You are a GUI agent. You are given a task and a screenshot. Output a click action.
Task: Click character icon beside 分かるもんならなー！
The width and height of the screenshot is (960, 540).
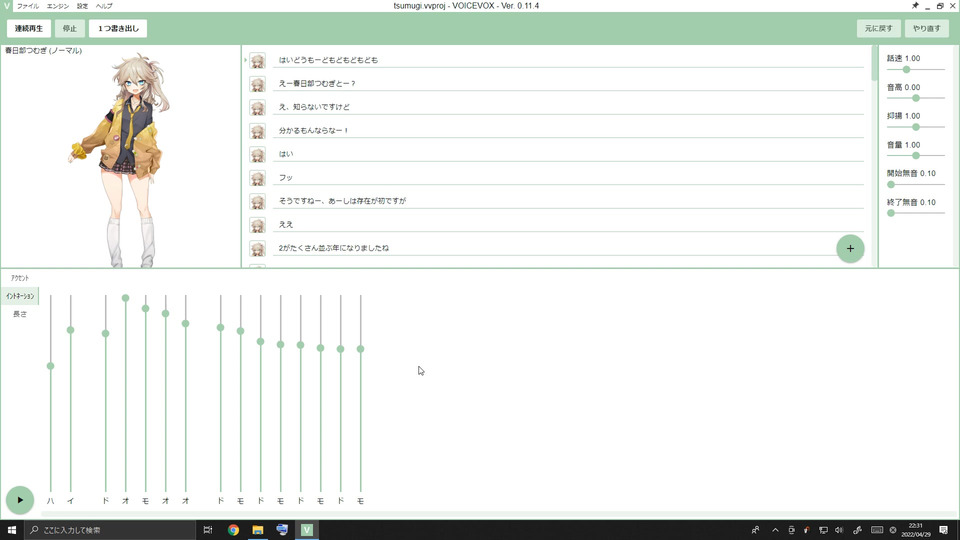point(258,131)
